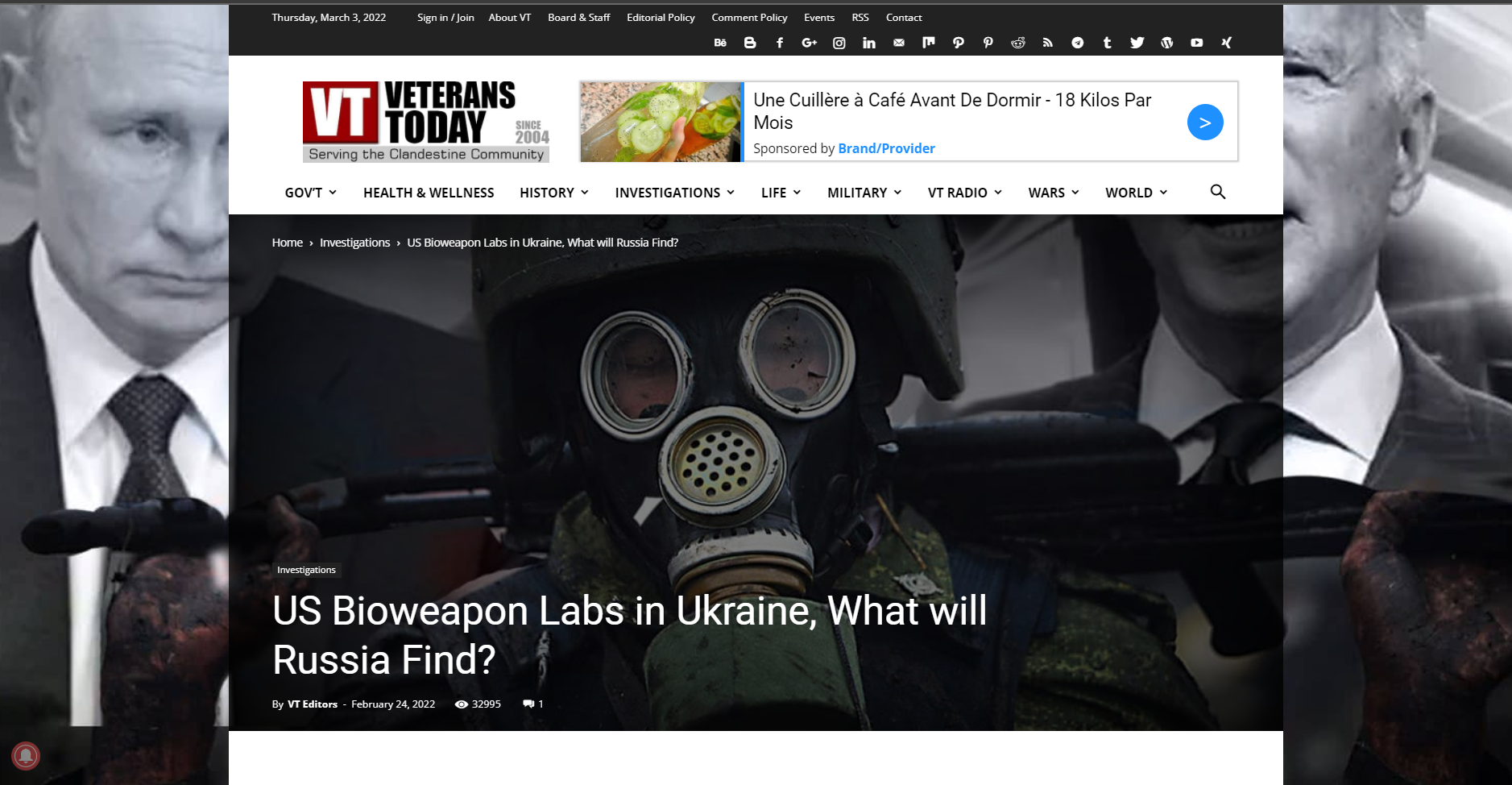Open the LIFE dropdown menu
Viewport: 1512px width, 785px height.
point(781,193)
